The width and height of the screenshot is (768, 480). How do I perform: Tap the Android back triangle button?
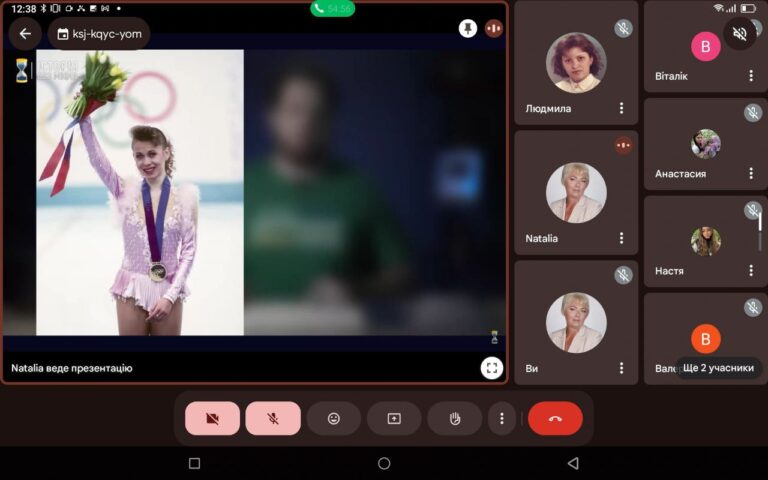pyautogui.click(x=573, y=463)
